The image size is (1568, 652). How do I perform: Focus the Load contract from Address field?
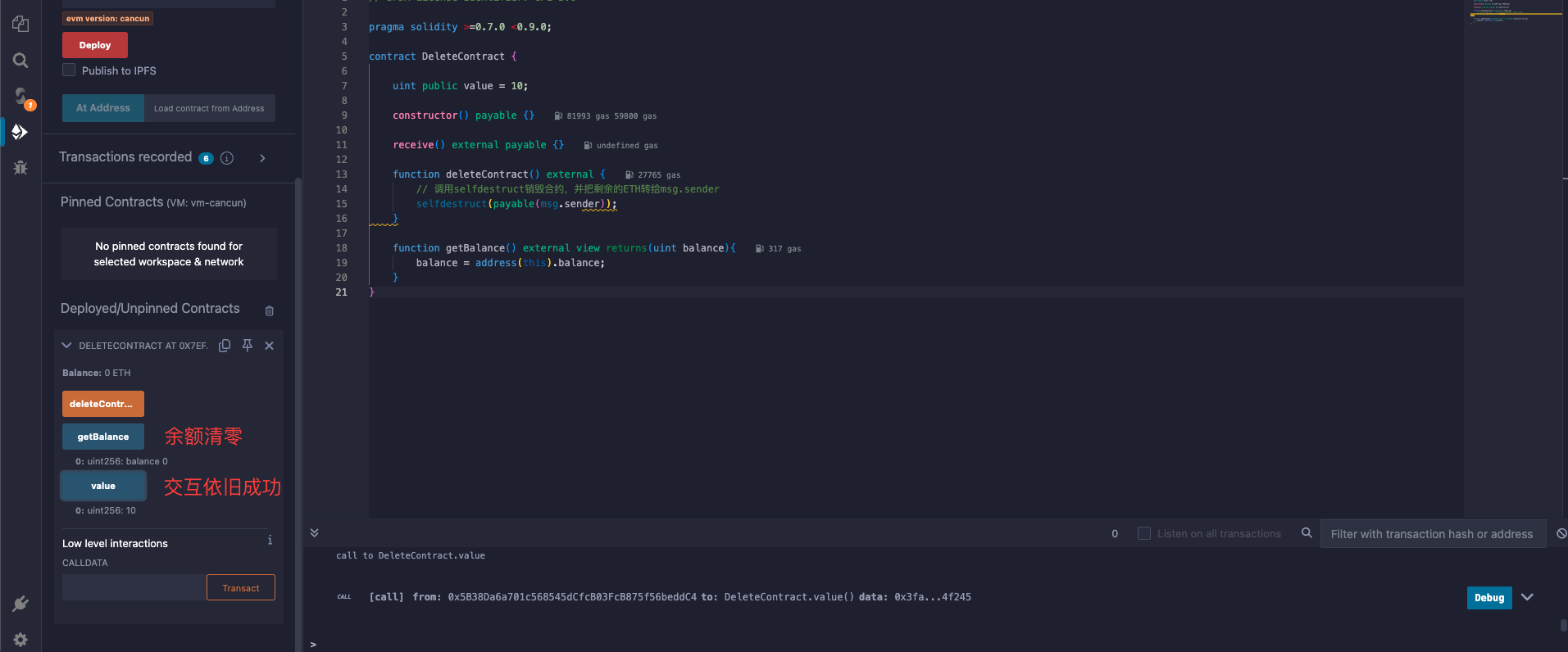pos(210,108)
